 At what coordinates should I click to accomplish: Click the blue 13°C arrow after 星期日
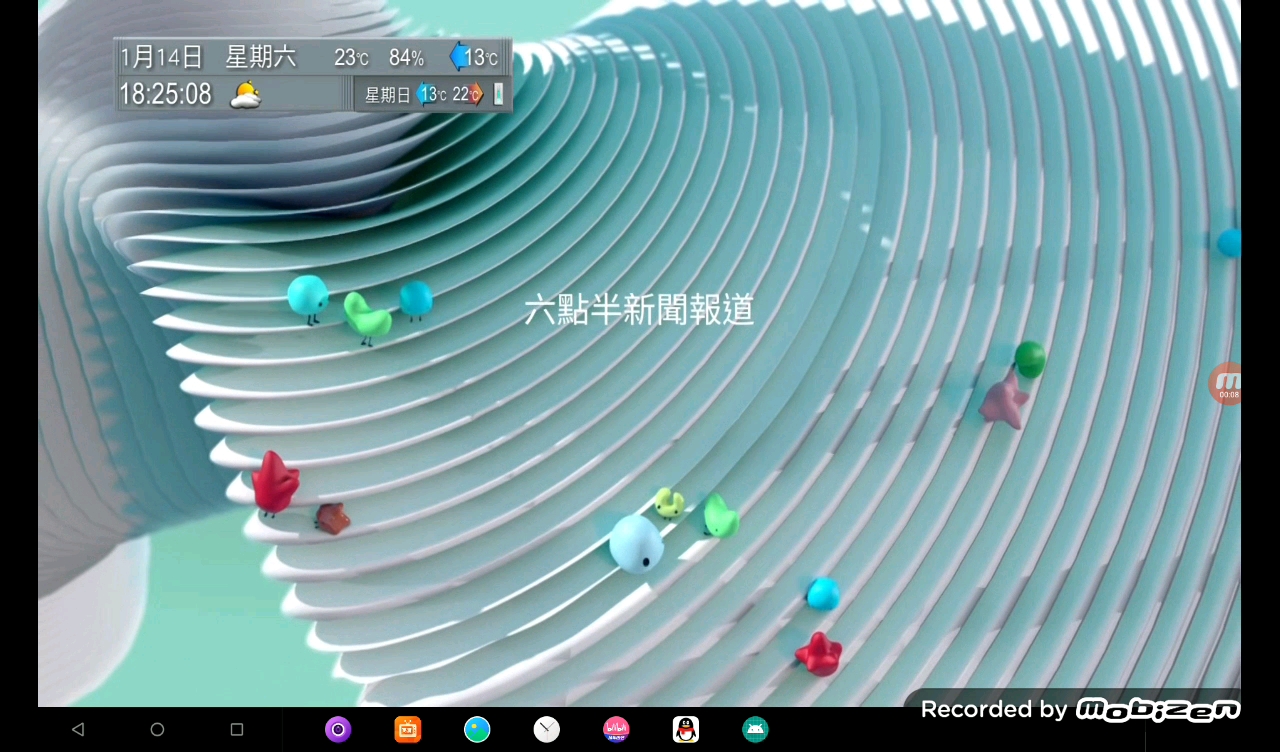tap(424, 95)
